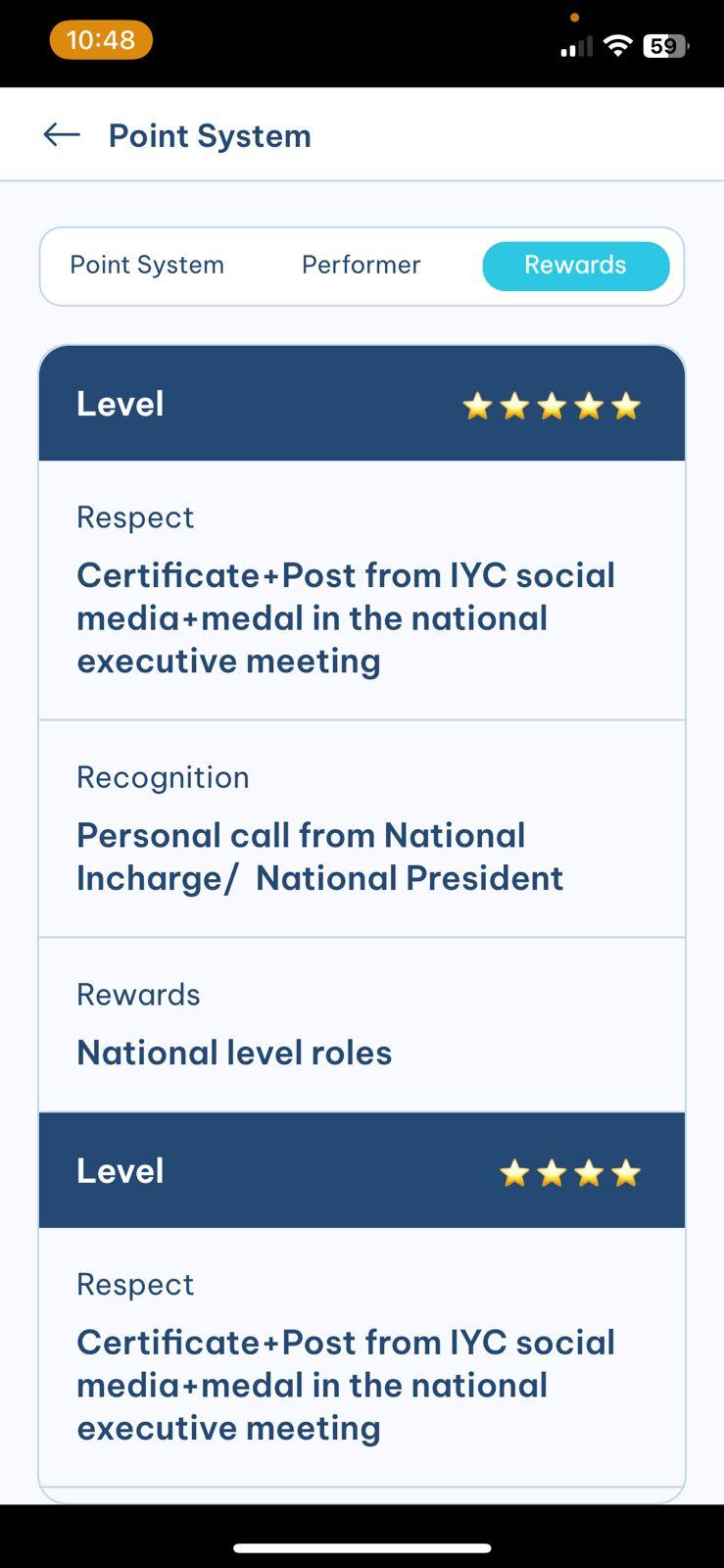Tap Personal call from National Incharge text
This screenshot has height=1568, width=724.
[319, 857]
